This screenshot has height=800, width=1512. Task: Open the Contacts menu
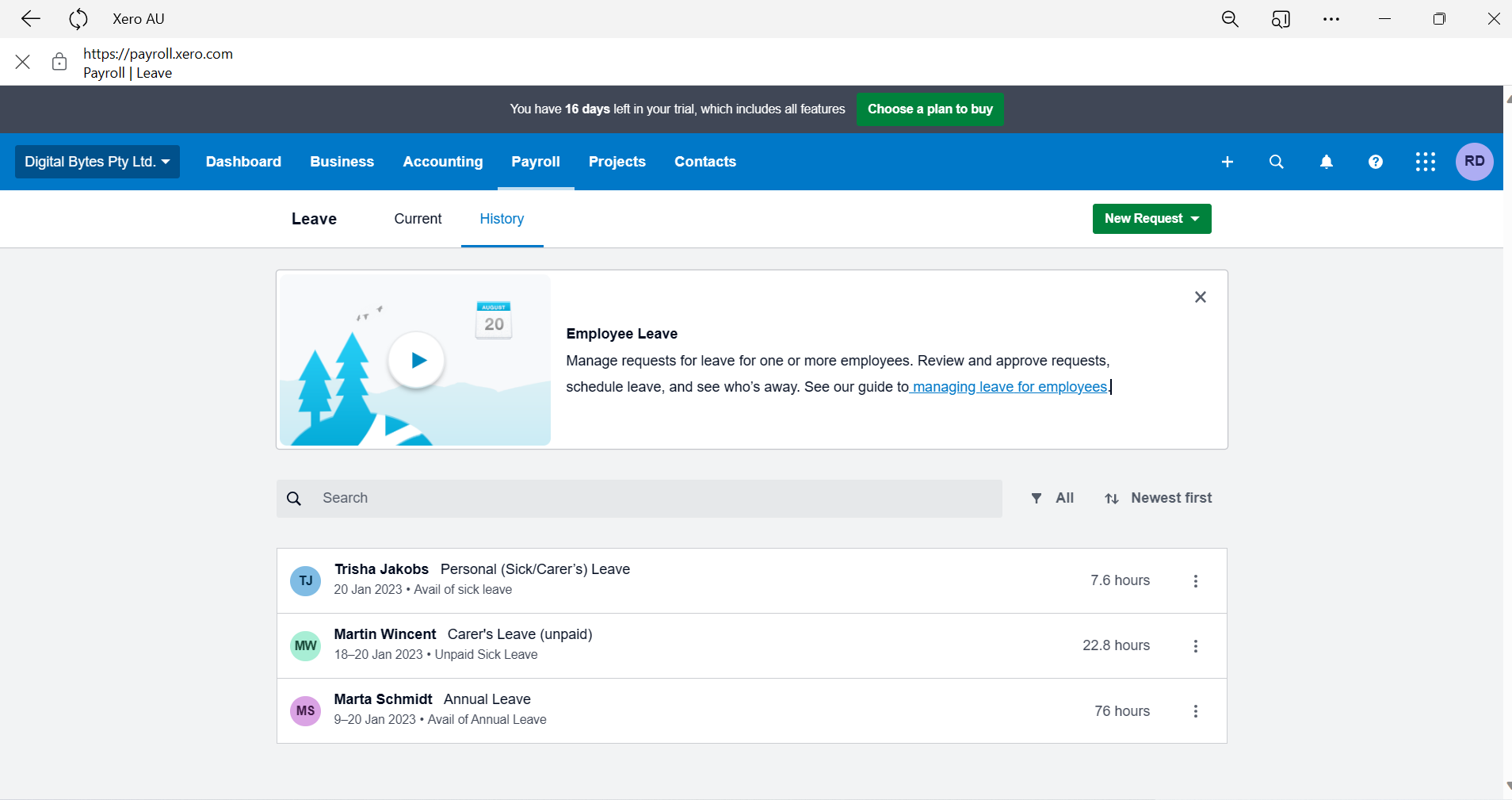tap(705, 162)
